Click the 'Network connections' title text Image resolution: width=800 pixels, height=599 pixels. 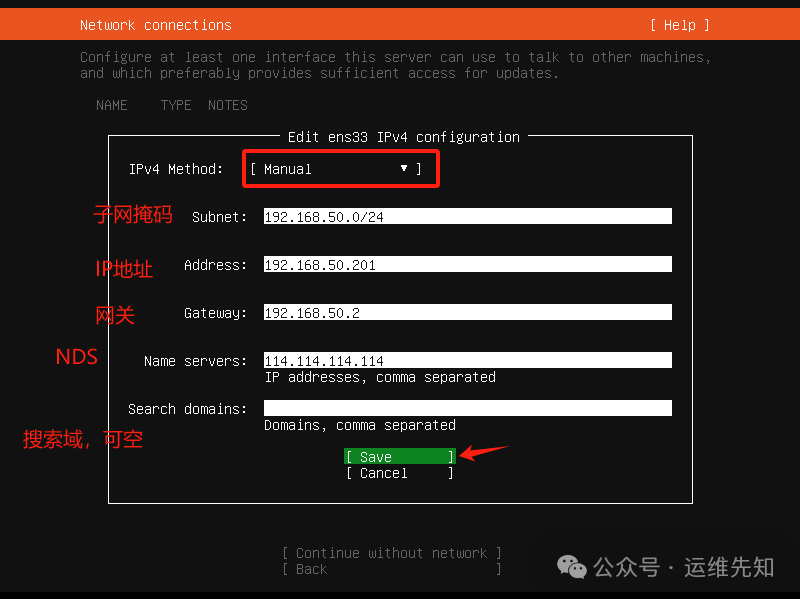(x=156, y=25)
